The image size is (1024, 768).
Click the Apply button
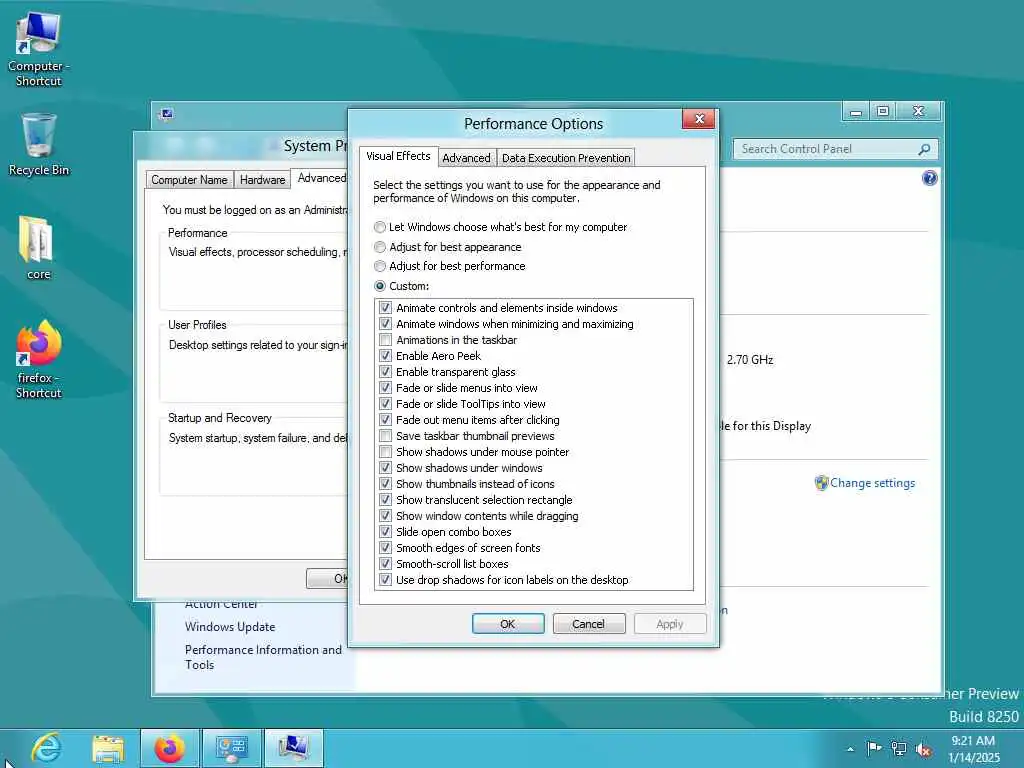tap(669, 624)
